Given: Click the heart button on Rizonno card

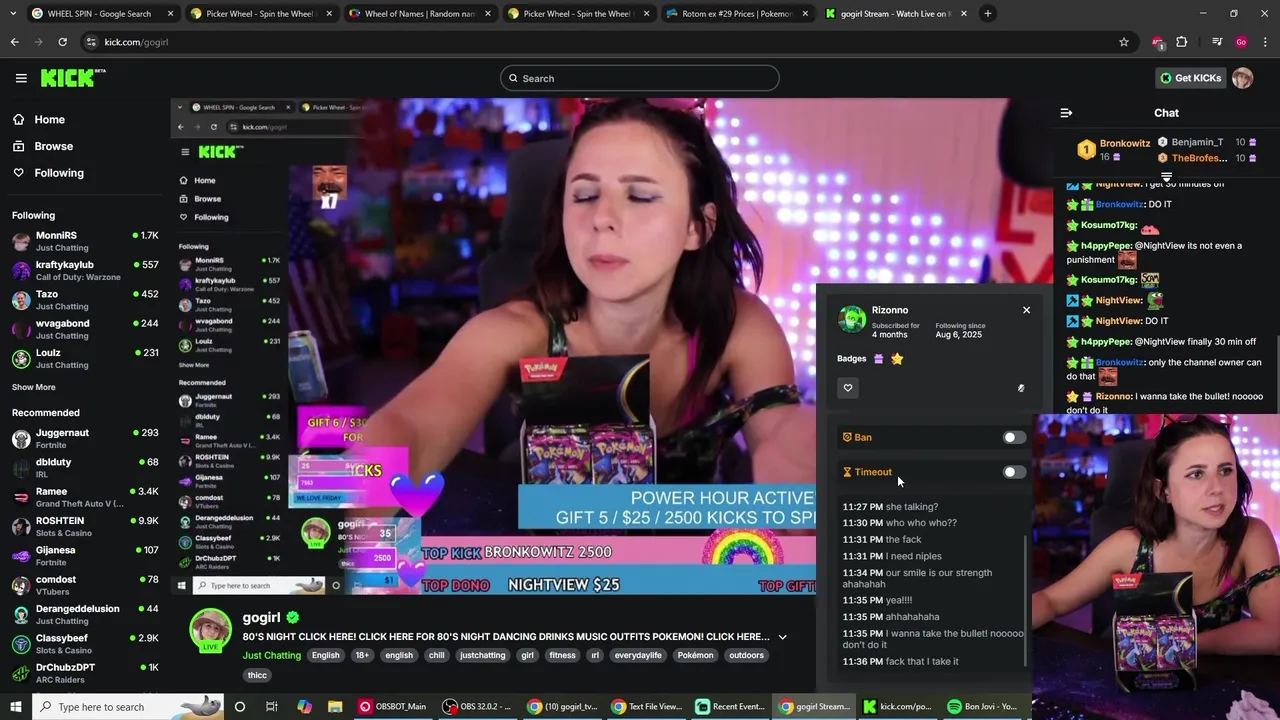Looking at the screenshot, I should (848, 388).
